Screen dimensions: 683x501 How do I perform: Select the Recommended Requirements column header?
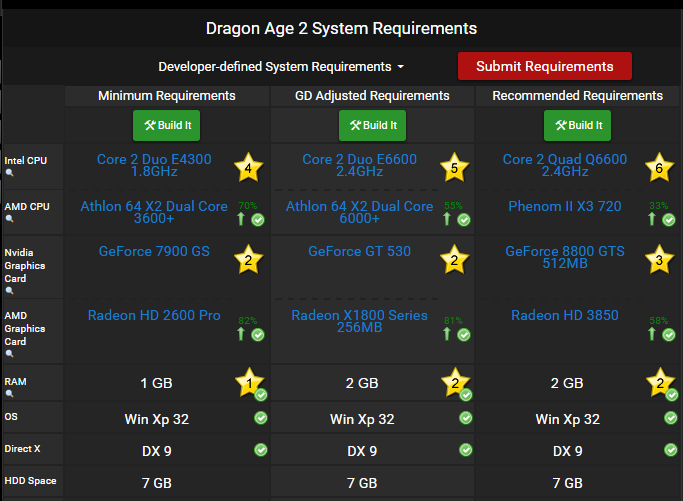point(578,95)
